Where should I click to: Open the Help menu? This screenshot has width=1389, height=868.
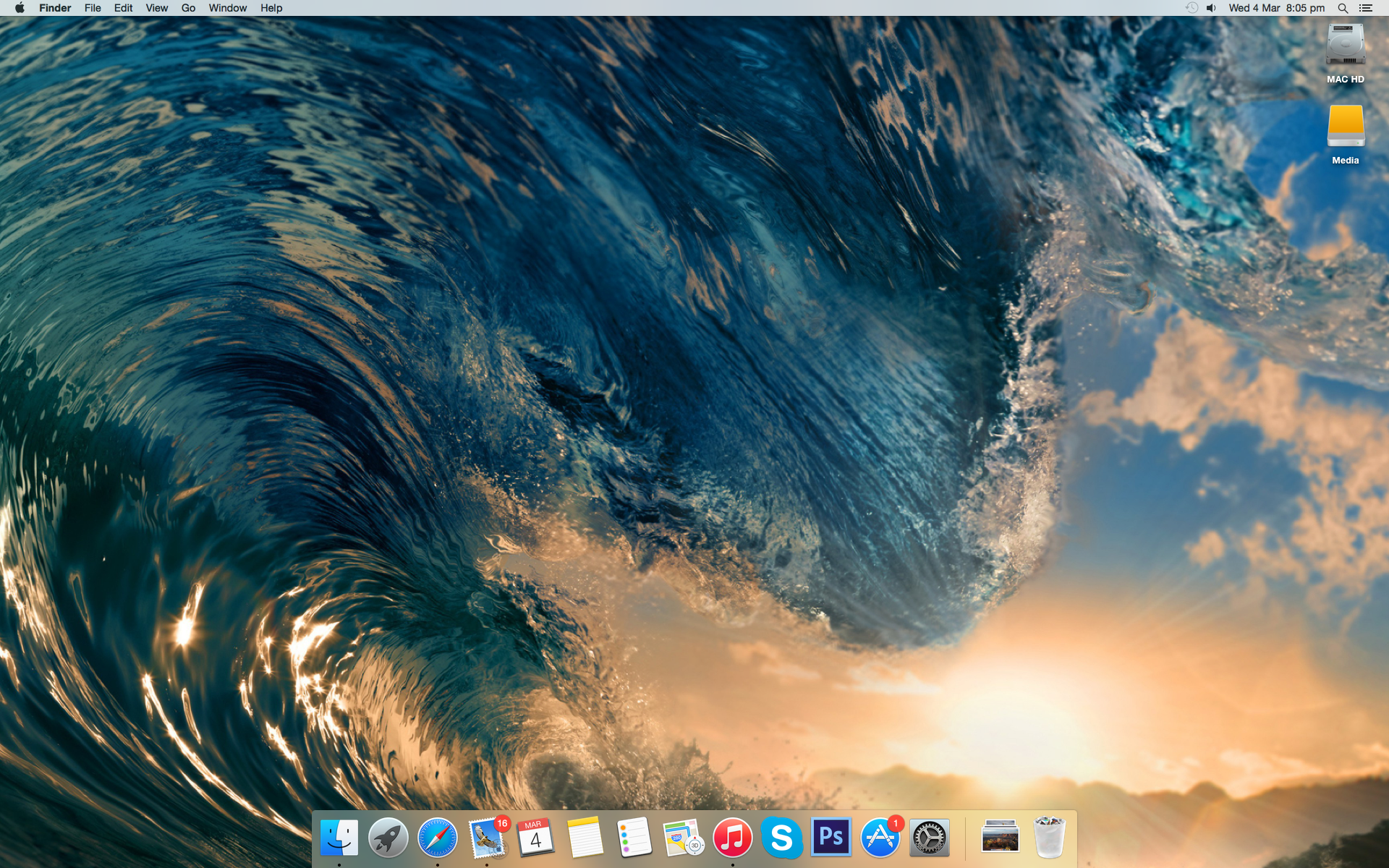coord(271,8)
